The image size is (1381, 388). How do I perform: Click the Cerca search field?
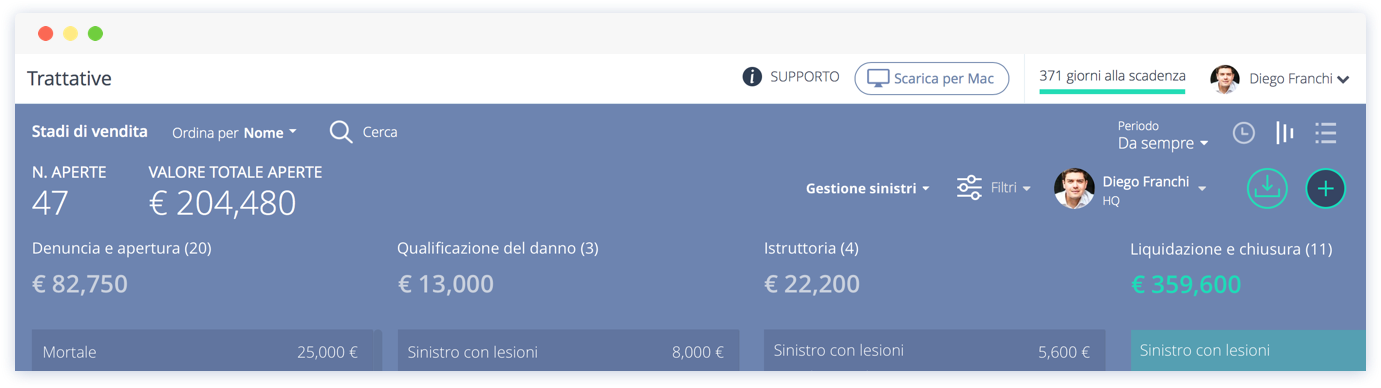click(380, 132)
